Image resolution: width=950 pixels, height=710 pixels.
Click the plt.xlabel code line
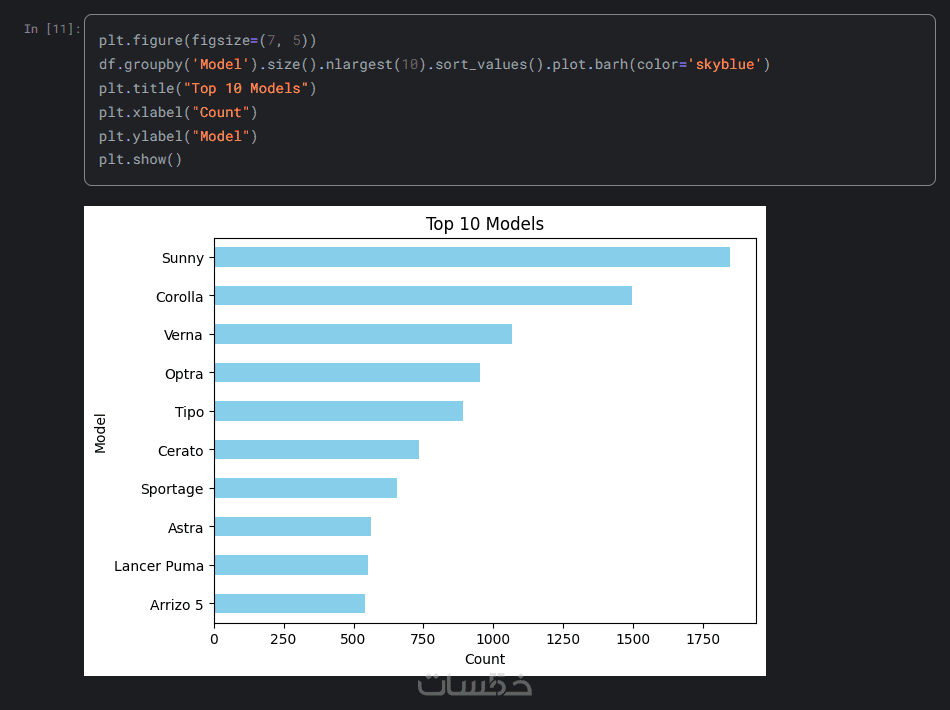point(178,112)
